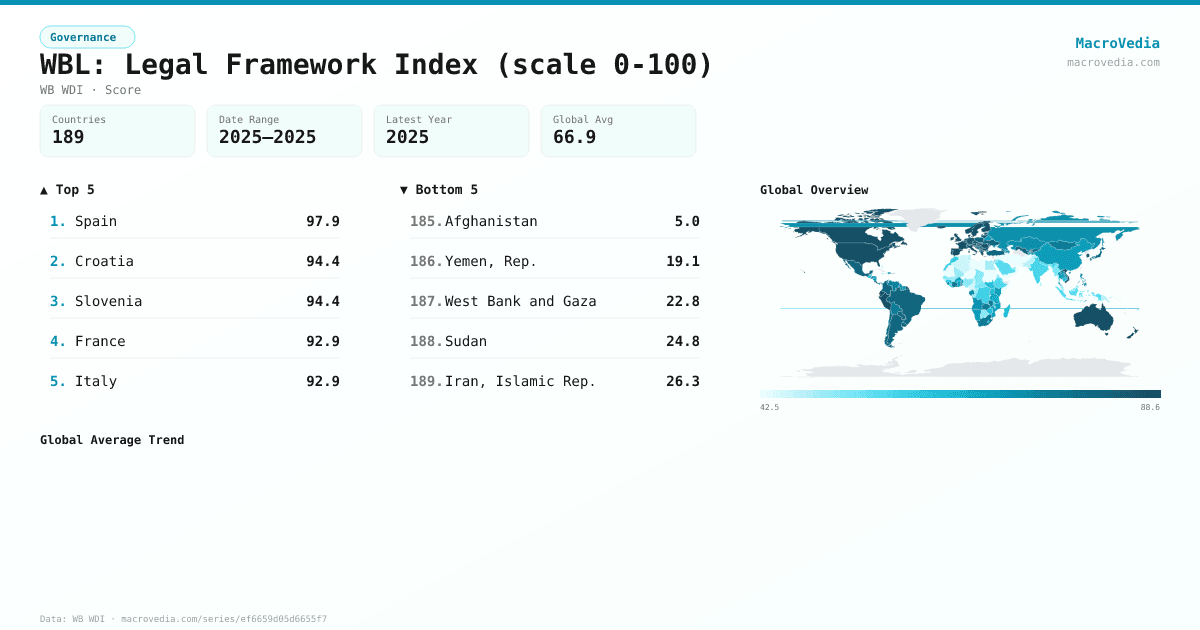This screenshot has width=1200, height=630.
Task: Click the Governance category tag
Action: point(87,37)
